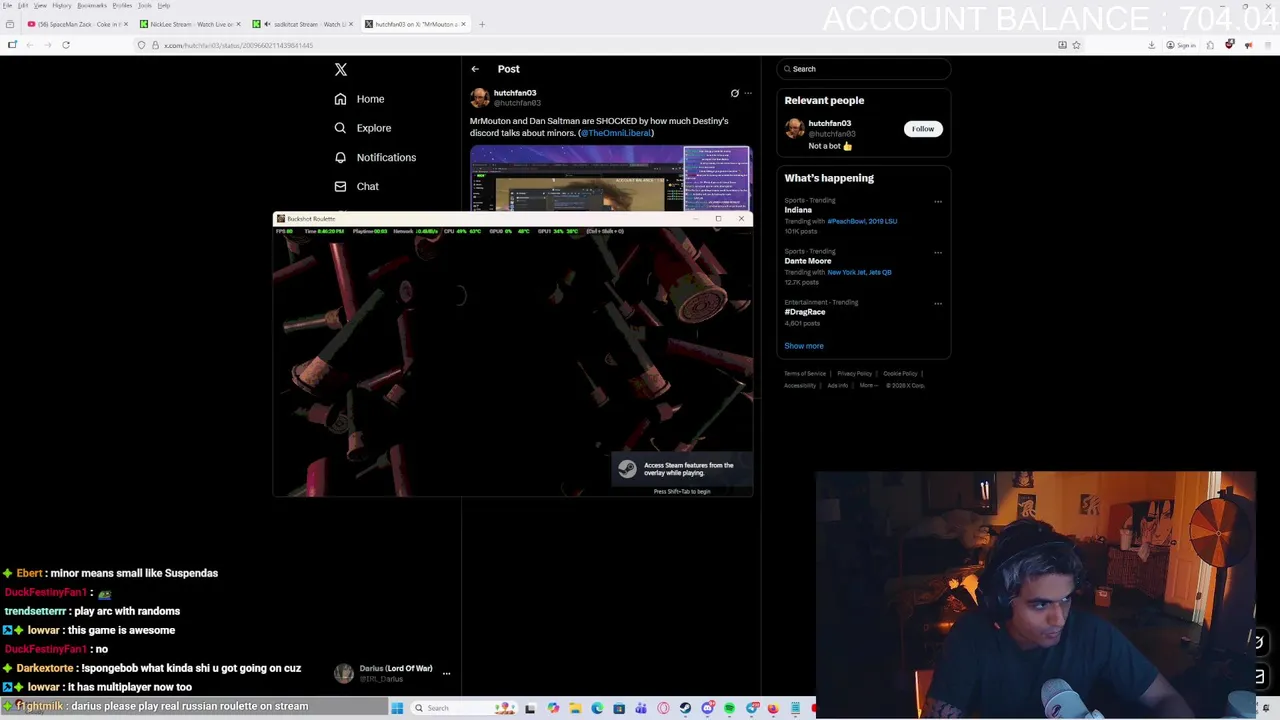Click the X logo in sidebar

(341, 69)
